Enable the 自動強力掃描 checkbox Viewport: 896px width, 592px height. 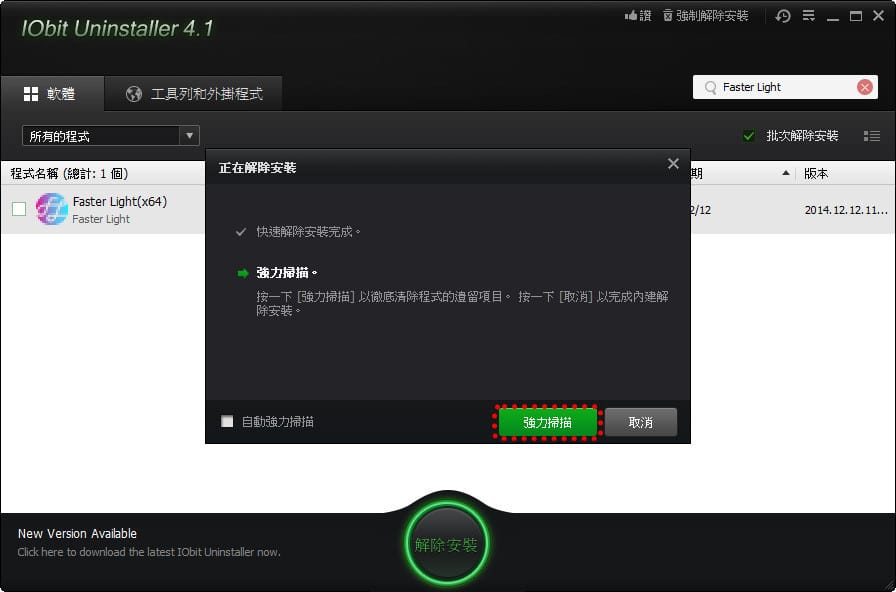(227, 422)
